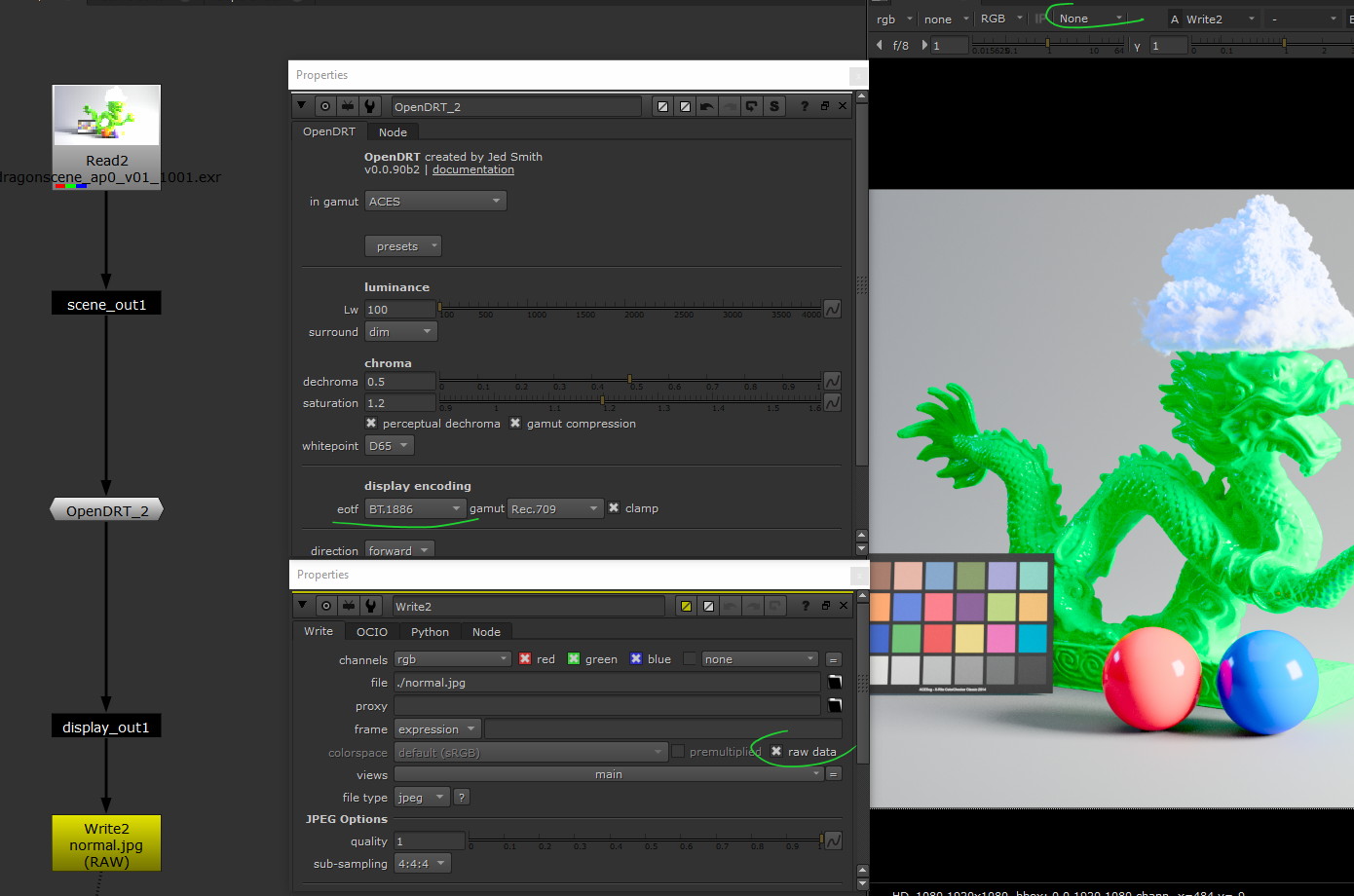Viewport: 1354px width, 896px height.
Task: Float the OpenDRT_2 properties panel
Action: [x=825, y=106]
